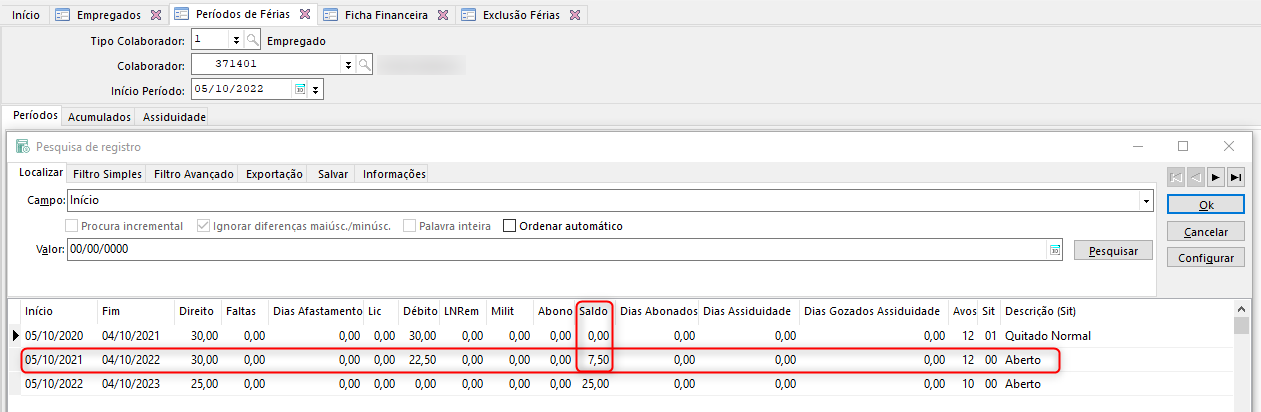
Task: Go to next record navigation arrow
Action: [1216, 177]
